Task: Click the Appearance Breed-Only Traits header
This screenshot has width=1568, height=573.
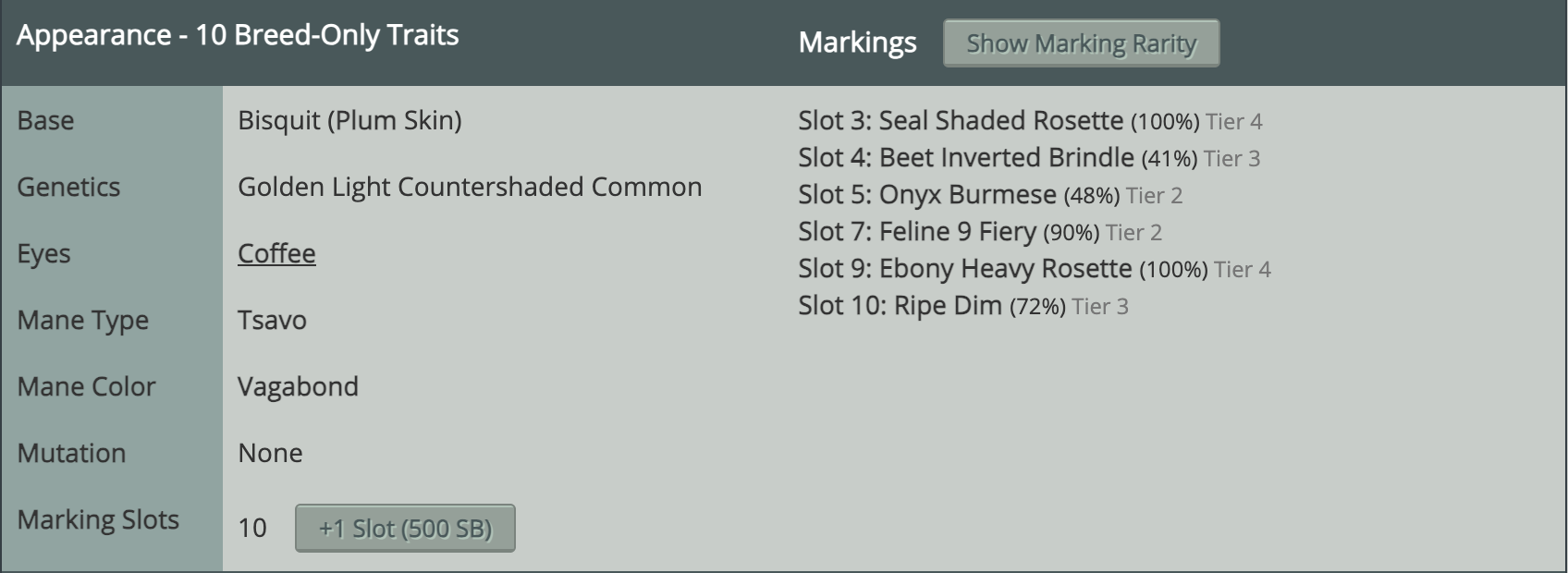Action: point(238,35)
